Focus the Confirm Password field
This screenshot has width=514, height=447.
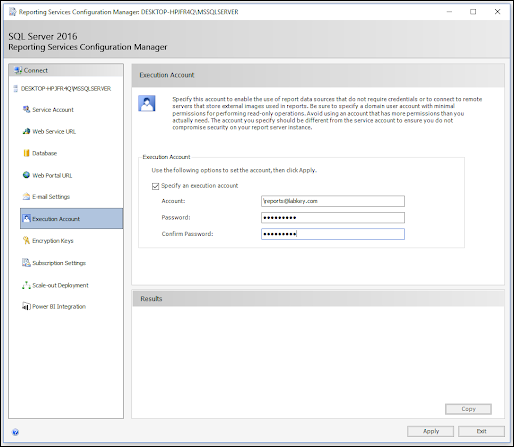click(x=333, y=234)
